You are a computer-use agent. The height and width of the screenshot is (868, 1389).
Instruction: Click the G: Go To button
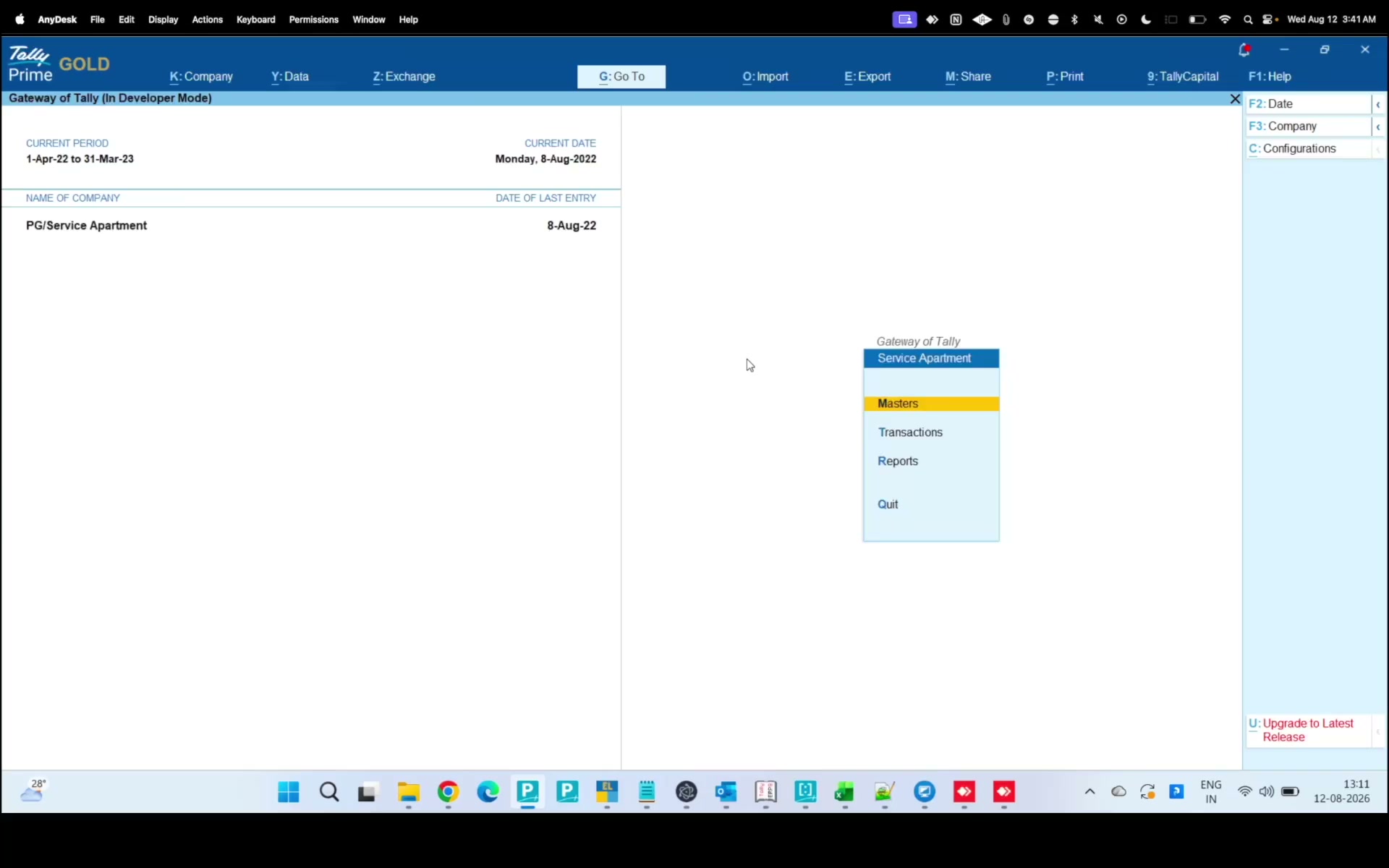coord(621,77)
